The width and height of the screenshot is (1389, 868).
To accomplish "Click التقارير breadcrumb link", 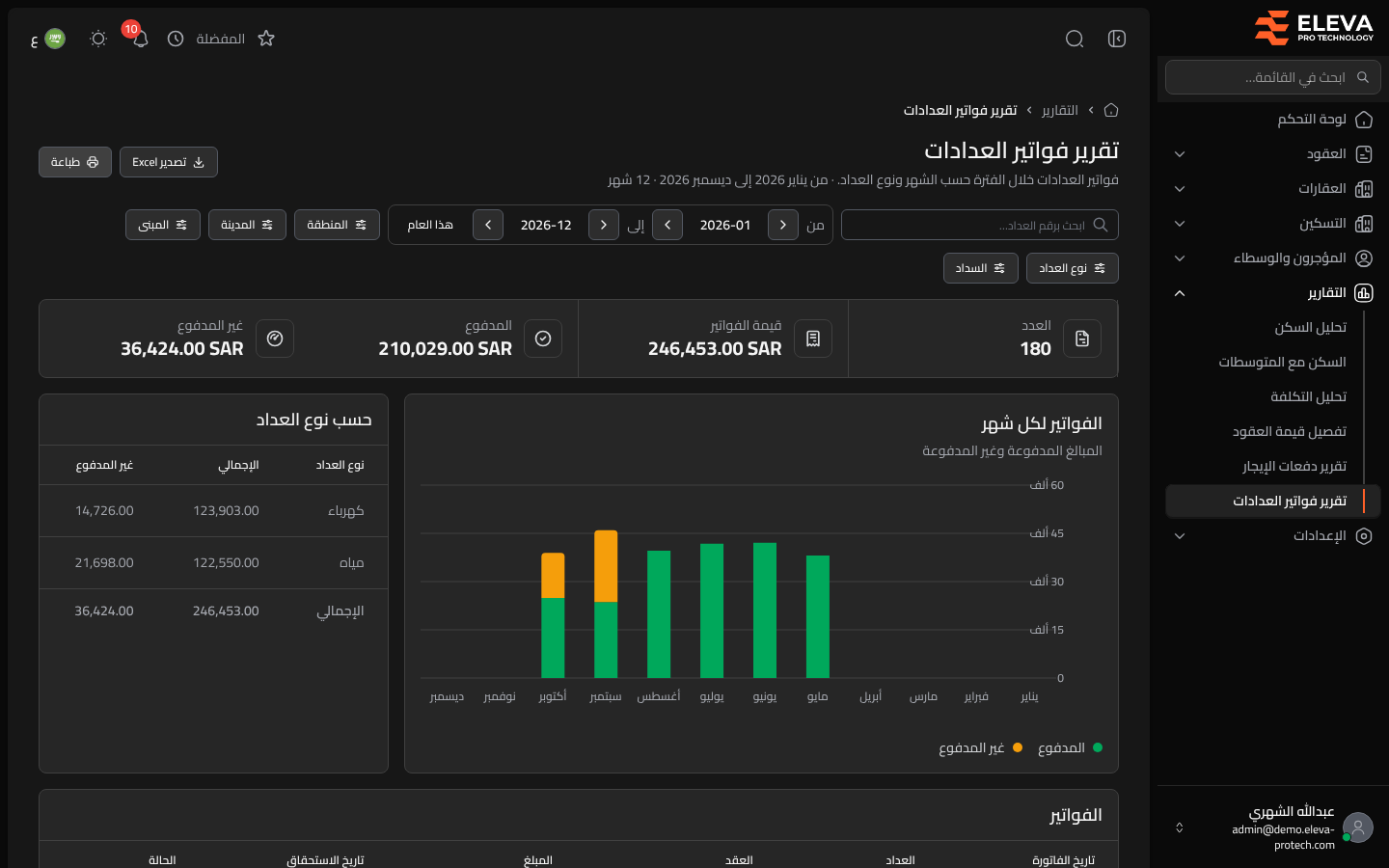I will 1060,110.
